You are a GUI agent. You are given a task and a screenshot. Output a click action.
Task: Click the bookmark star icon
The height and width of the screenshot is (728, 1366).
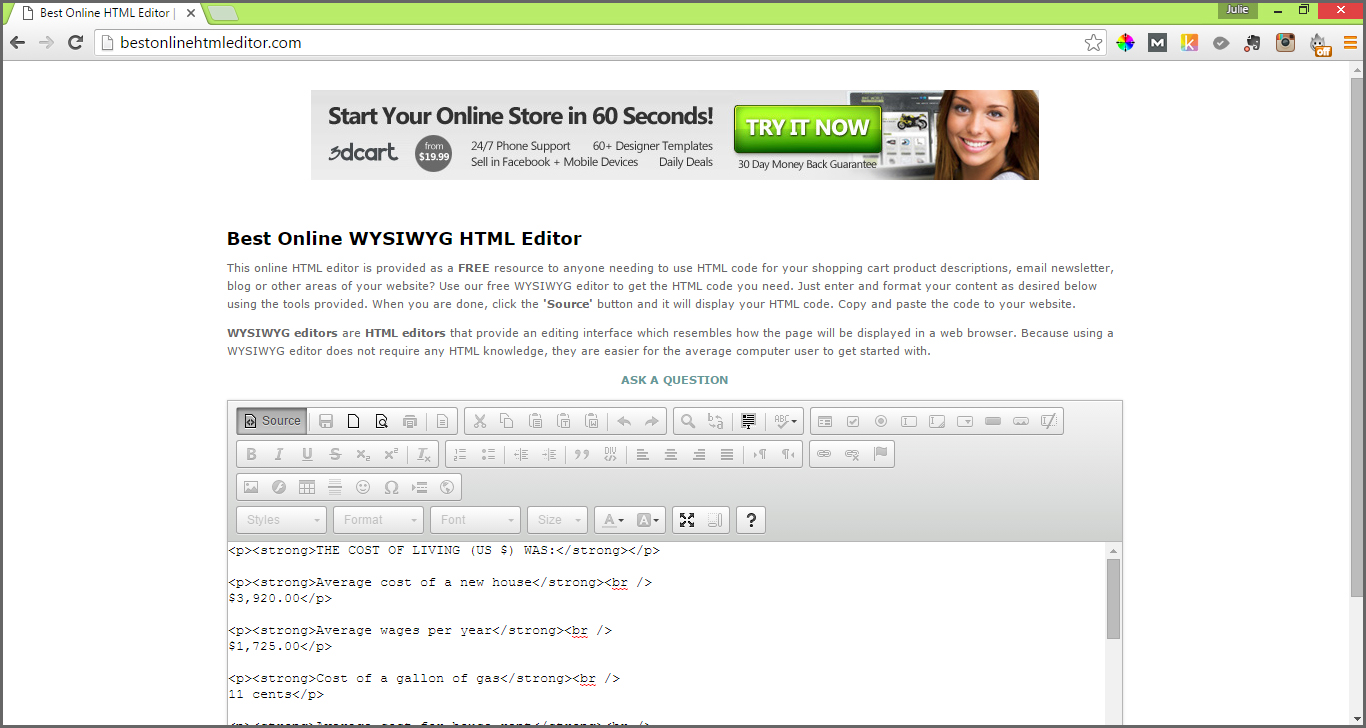1093,42
